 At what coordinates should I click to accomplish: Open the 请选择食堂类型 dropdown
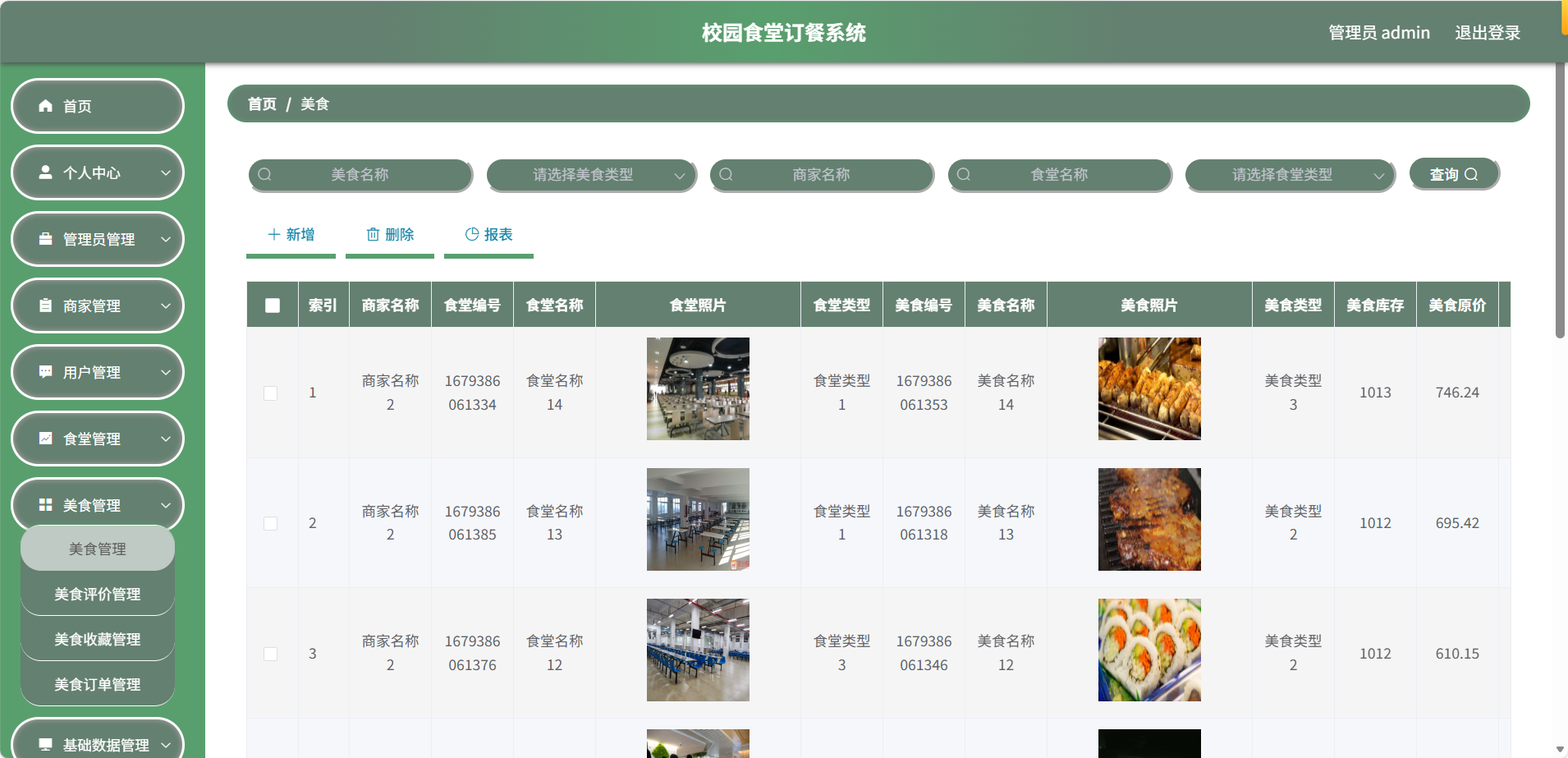coord(1290,174)
